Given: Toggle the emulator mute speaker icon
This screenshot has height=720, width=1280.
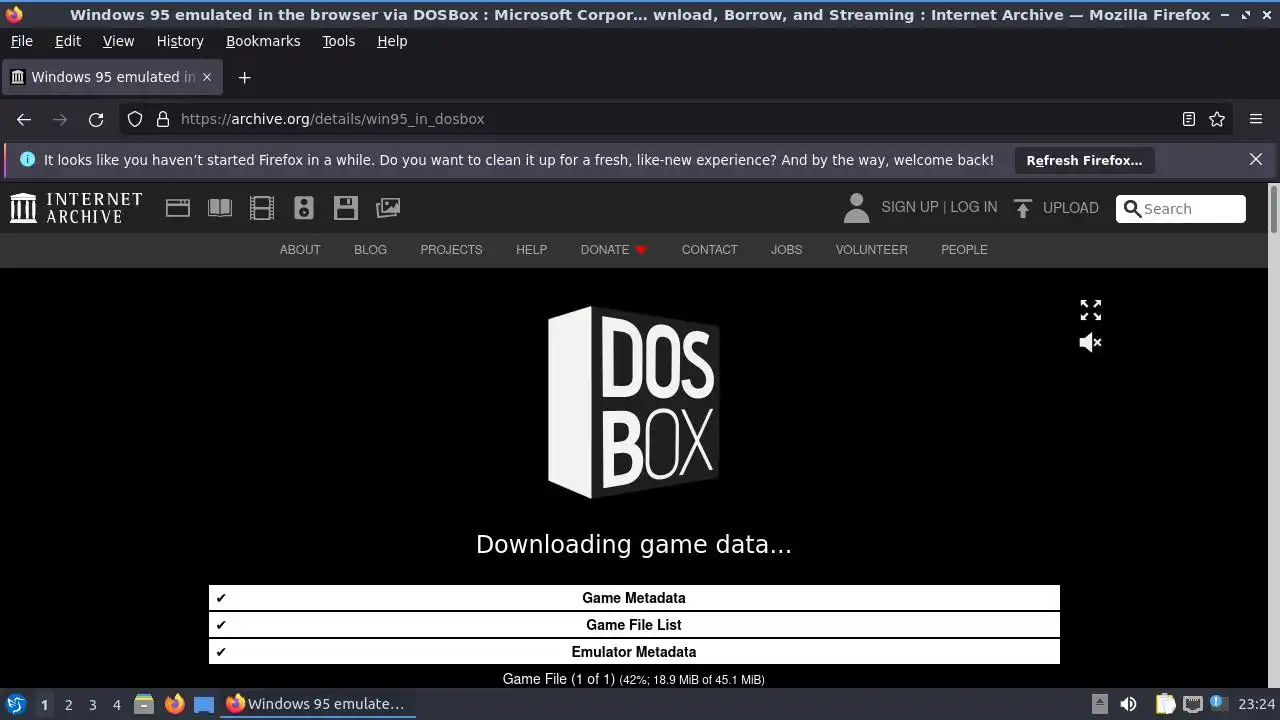Looking at the screenshot, I should click(1091, 342).
